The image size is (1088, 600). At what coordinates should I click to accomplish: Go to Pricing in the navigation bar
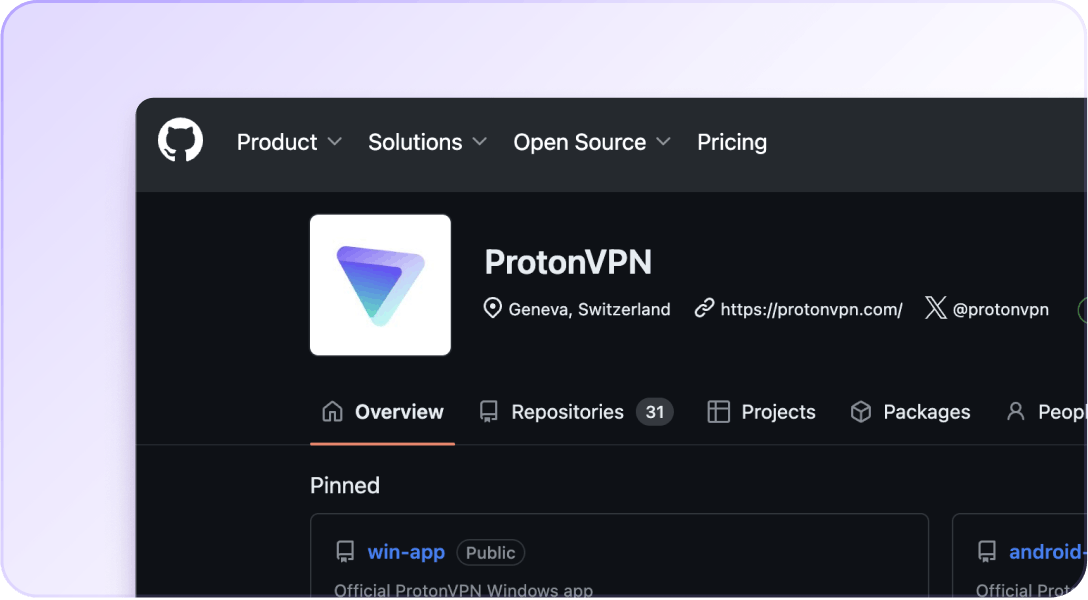point(731,142)
